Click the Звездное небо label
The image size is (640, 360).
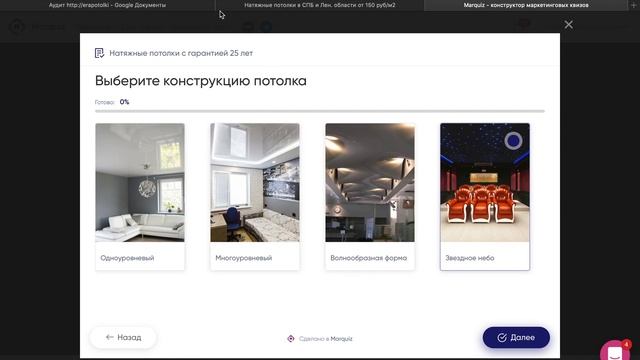click(x=470, y=258)
